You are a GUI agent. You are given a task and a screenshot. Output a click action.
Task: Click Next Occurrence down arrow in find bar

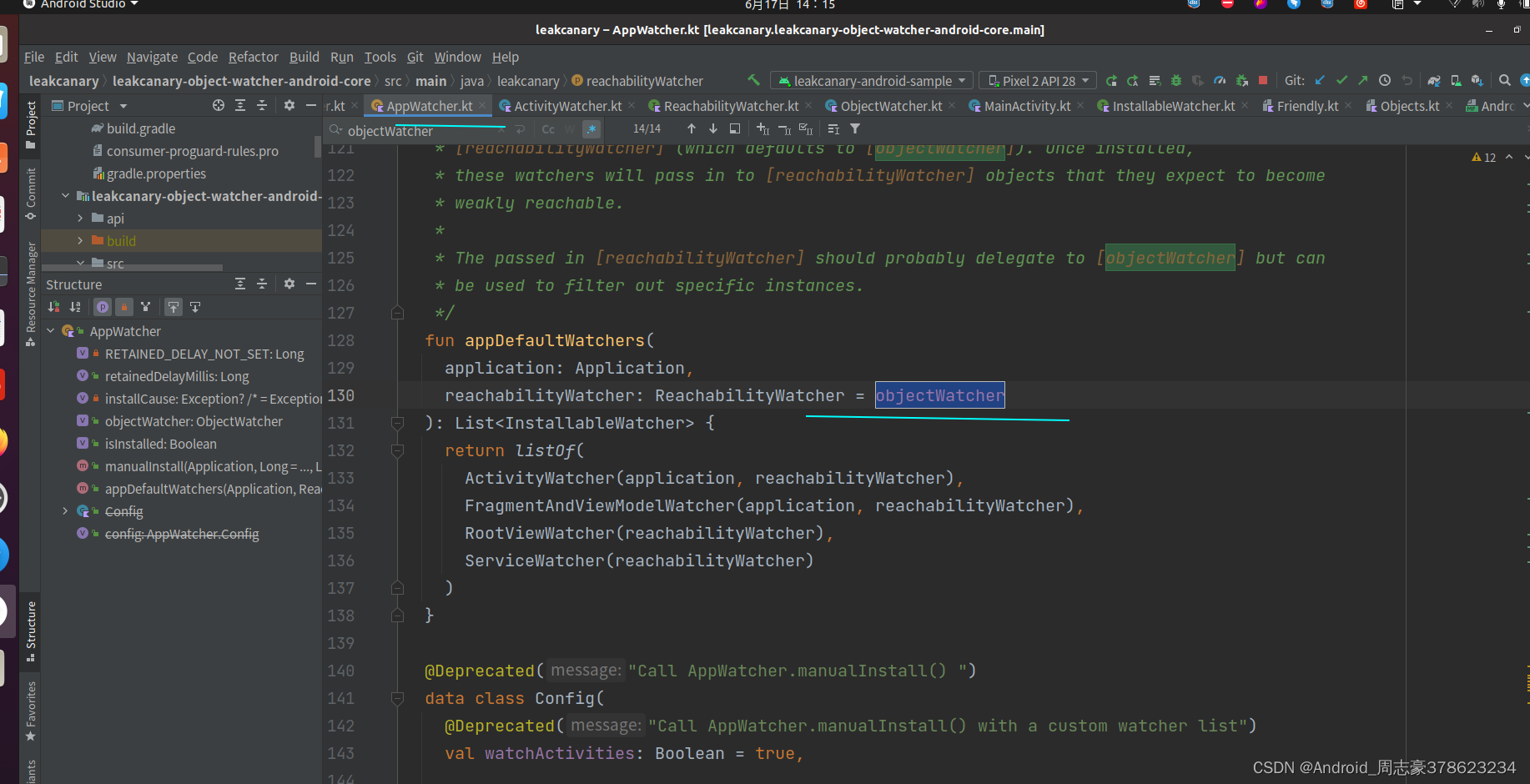coord(713,128)
